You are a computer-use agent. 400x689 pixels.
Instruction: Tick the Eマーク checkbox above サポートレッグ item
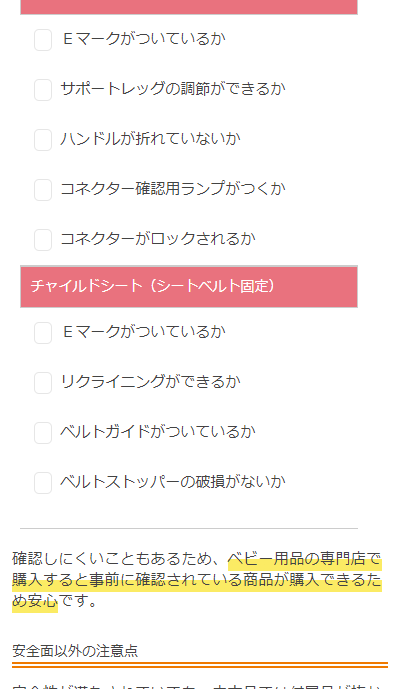43,40
